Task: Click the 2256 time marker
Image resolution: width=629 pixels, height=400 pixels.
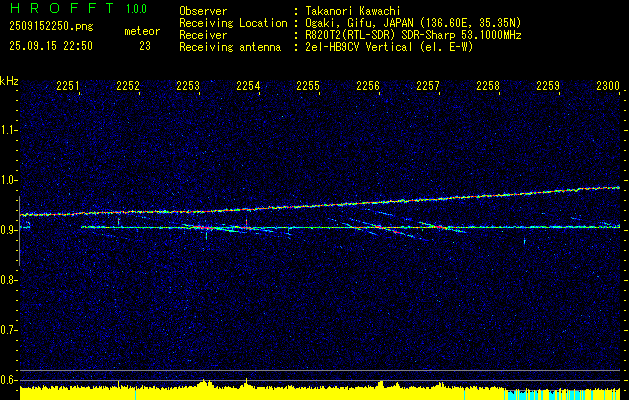Action: click(x=368, y=86)
